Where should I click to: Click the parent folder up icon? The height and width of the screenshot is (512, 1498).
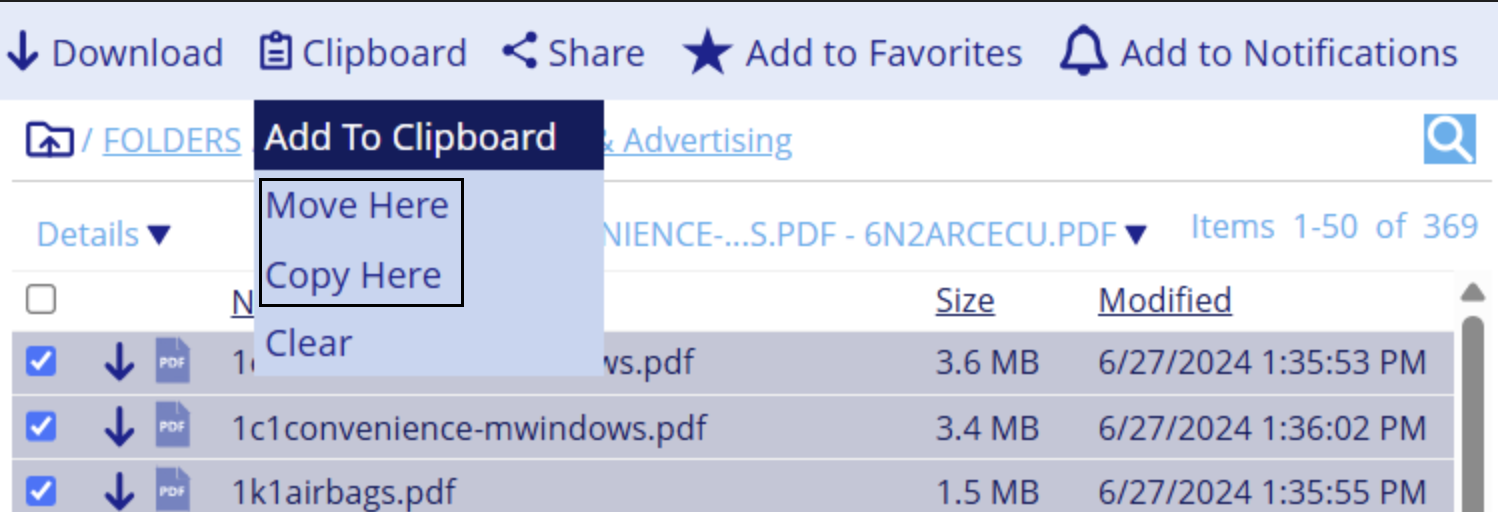click(x=49, y=141)
